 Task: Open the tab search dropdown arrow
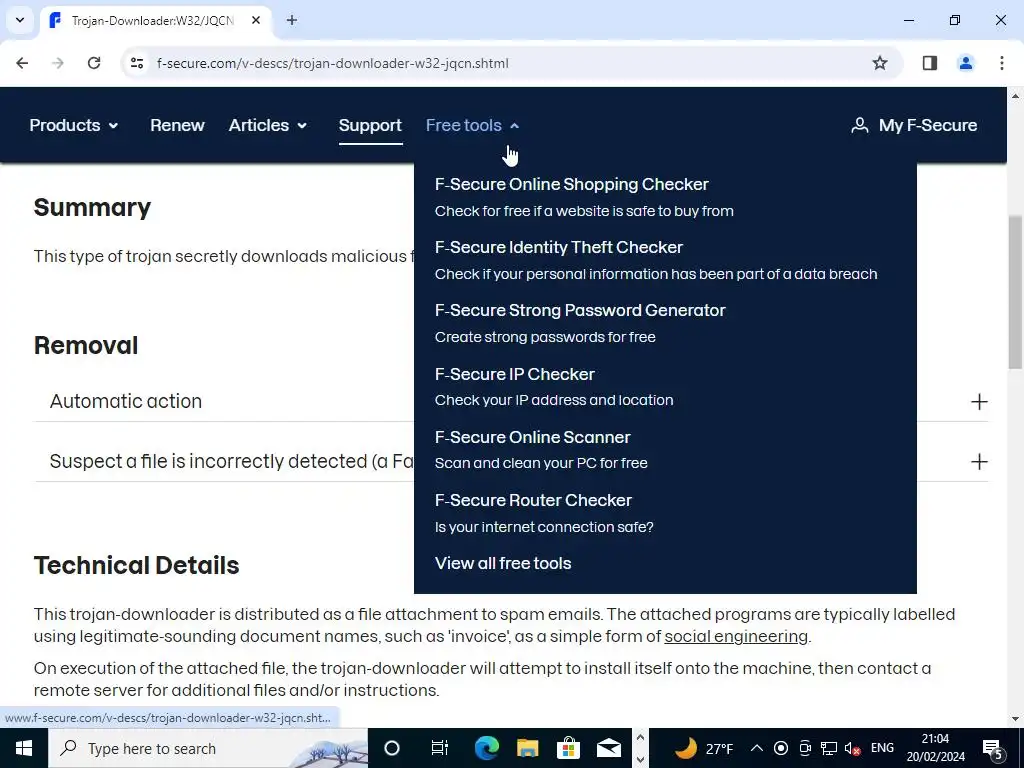(20, 20)
